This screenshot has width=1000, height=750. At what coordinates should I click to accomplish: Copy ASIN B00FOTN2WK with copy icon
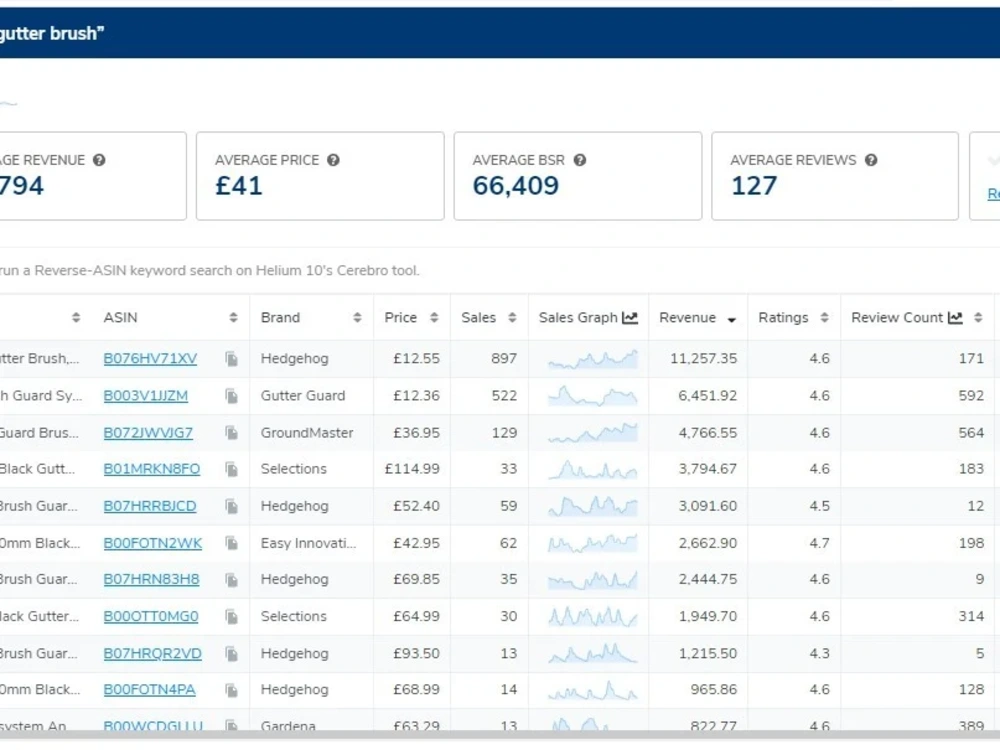tap(232, 543)
